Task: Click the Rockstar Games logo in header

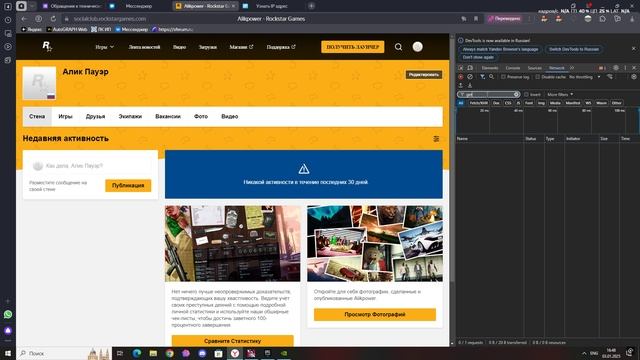Action: pyautogui.click(x=47, y=47)
